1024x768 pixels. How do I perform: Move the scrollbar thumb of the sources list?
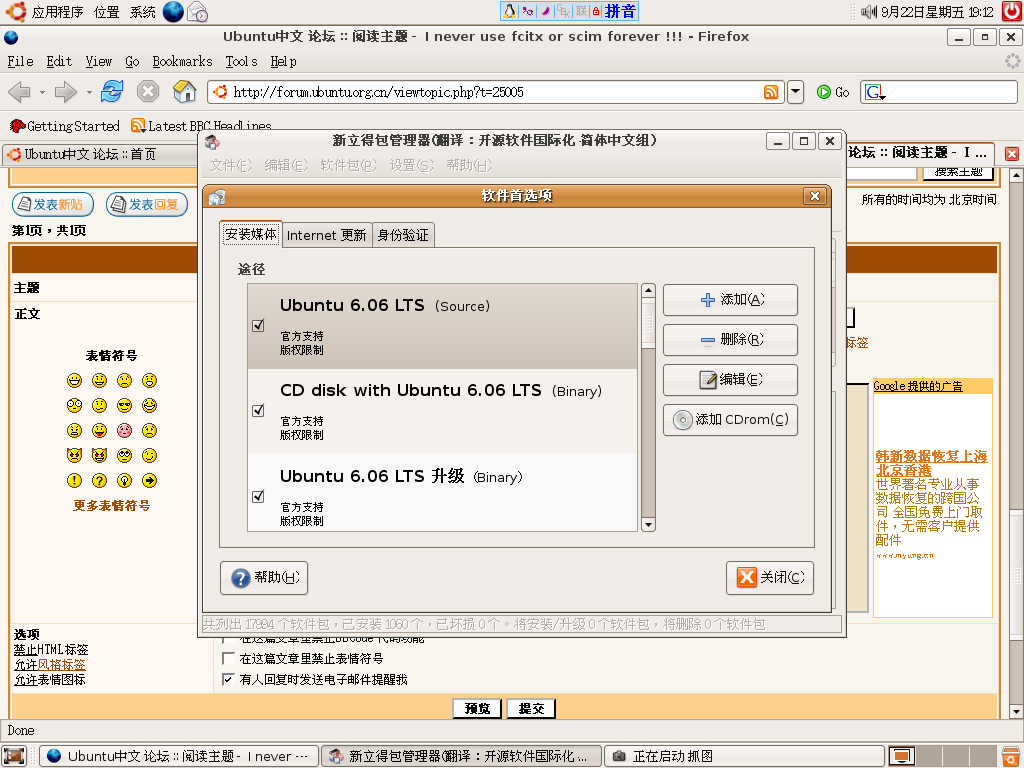coord(648,322)
